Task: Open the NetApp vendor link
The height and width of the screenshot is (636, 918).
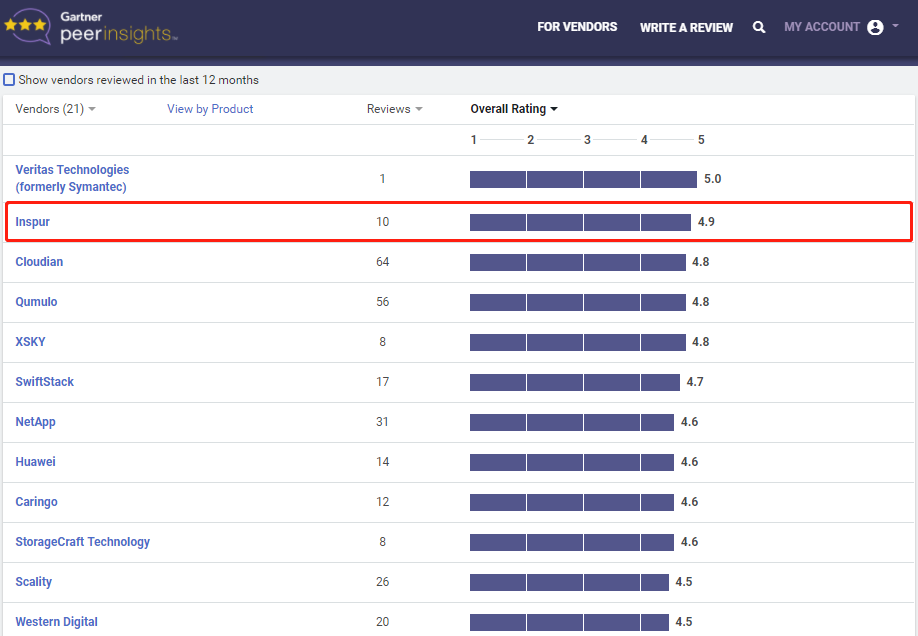Action: click(x=35, y=422)
